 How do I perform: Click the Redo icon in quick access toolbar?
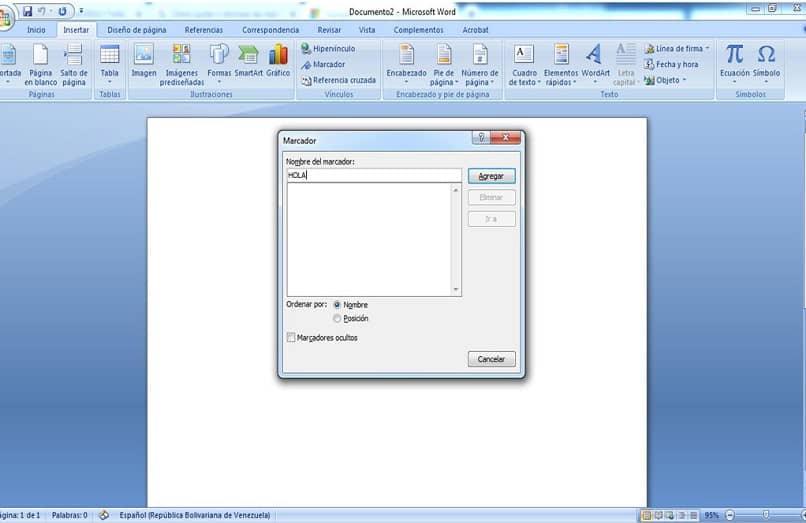tap(62, 11)
